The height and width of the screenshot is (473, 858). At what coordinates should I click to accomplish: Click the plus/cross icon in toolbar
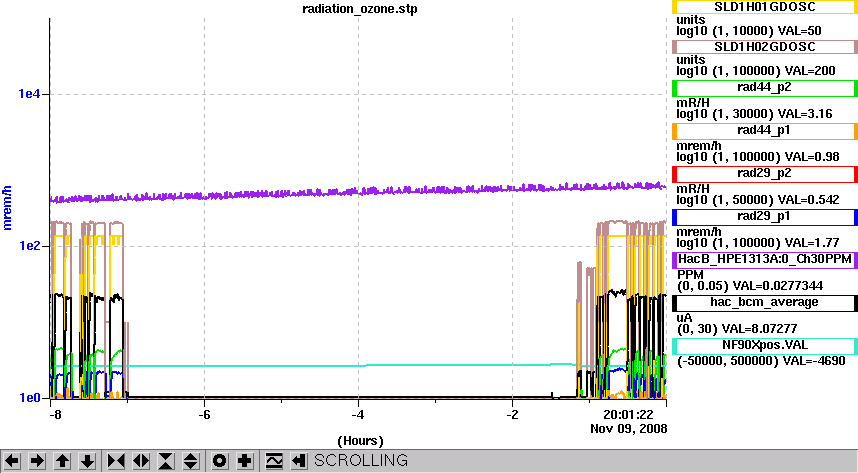click(x=245, y=461)
